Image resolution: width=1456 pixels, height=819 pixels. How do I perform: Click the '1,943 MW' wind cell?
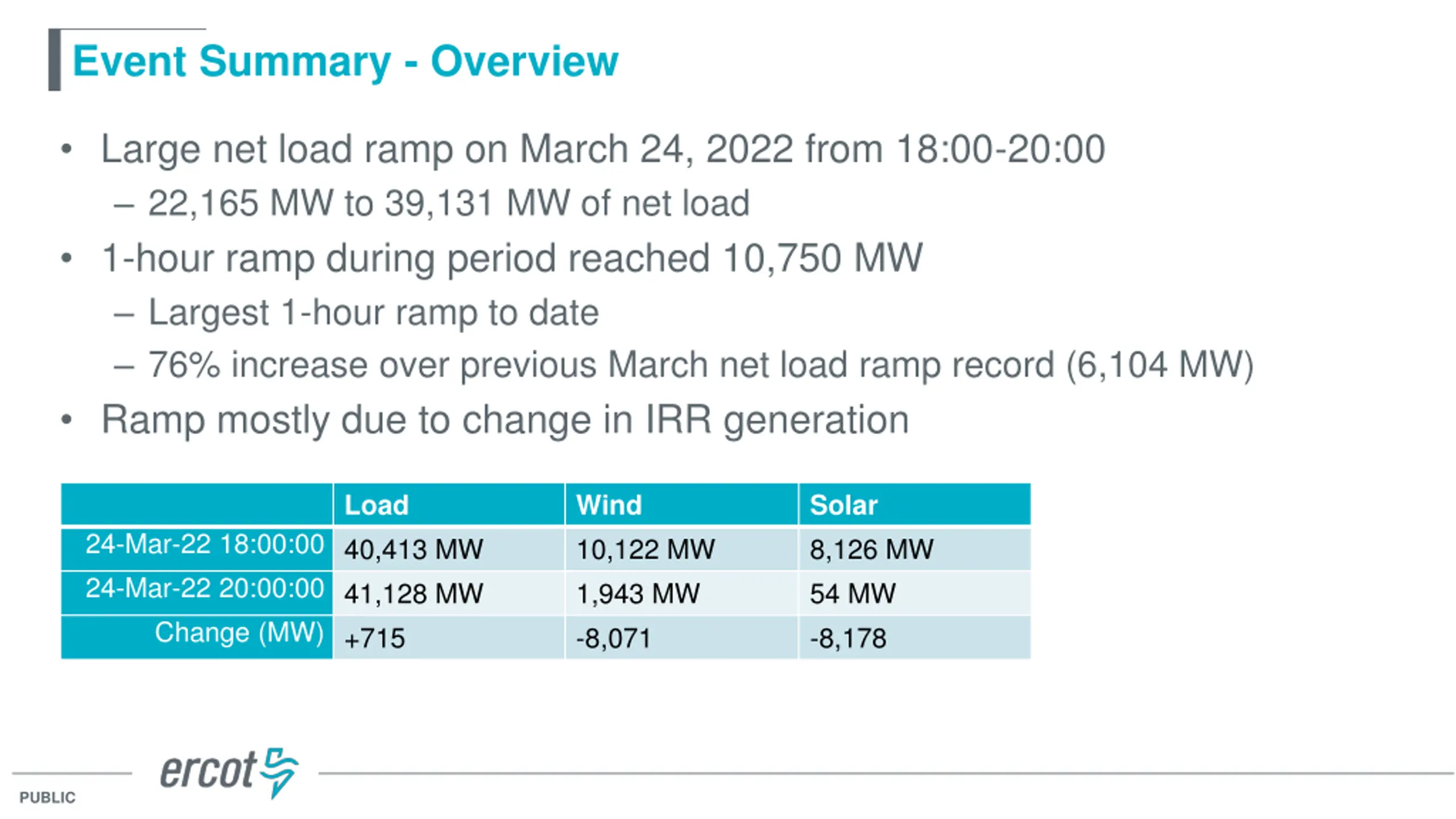[x=681, y=593]
